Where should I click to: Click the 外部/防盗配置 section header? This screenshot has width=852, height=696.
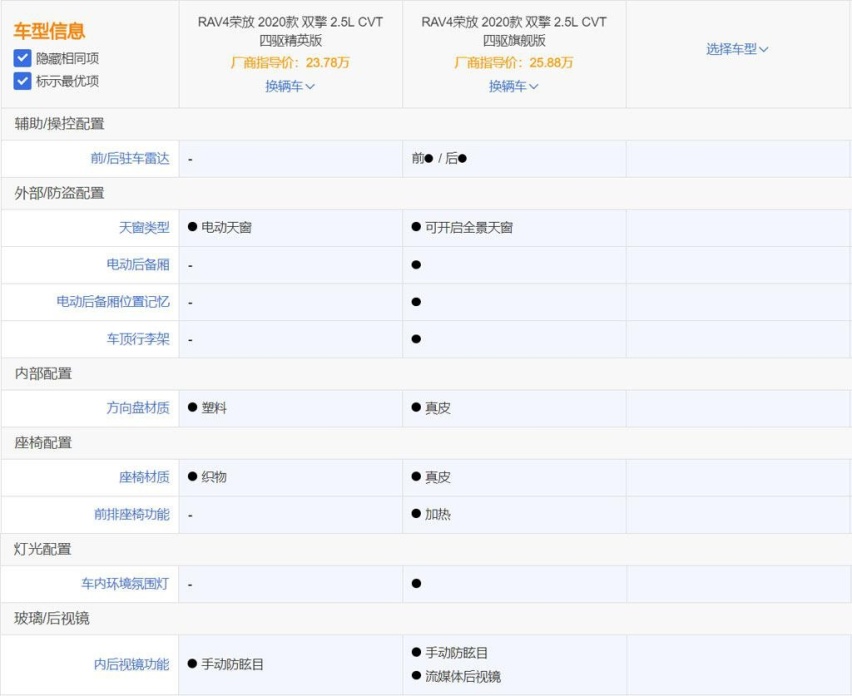pyautogui.click(x=59, y=193)
